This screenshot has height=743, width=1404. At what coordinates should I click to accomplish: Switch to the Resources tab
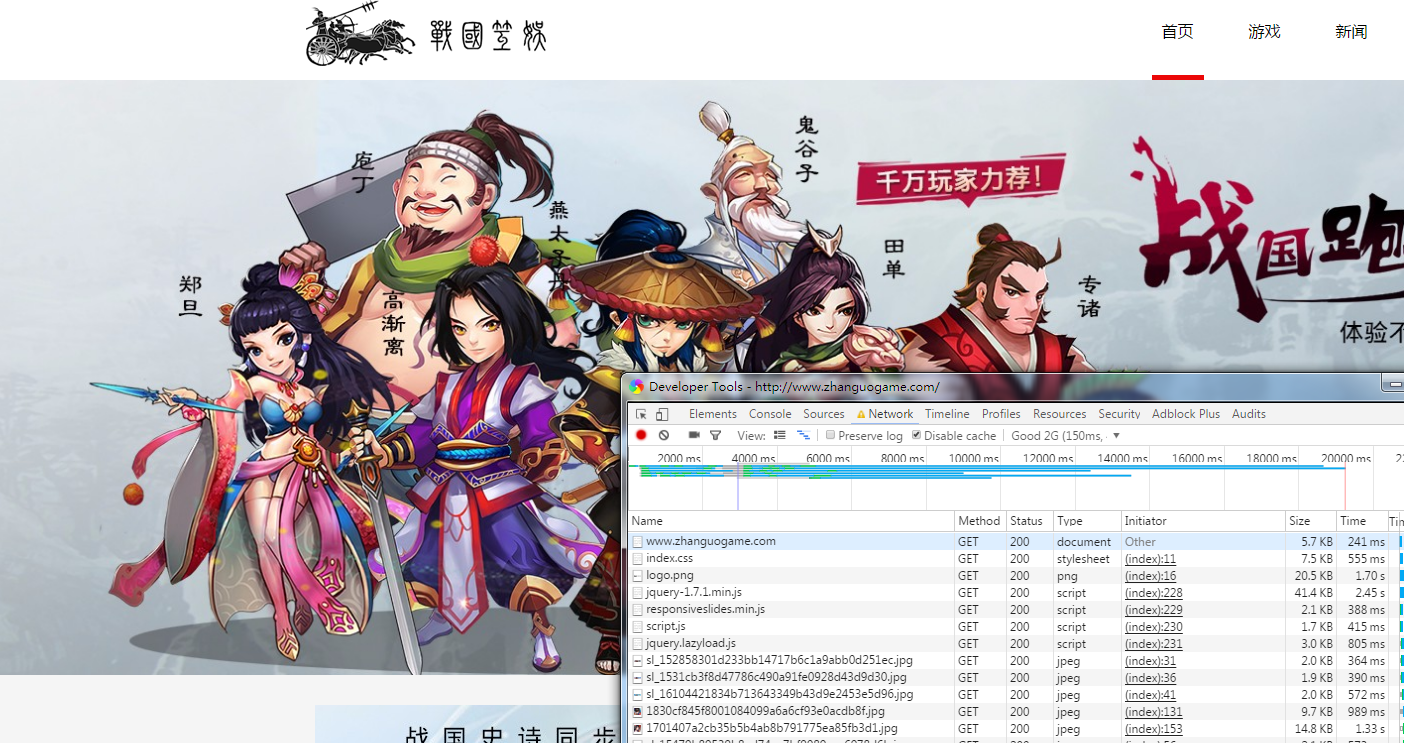[x=1059, y=414]
